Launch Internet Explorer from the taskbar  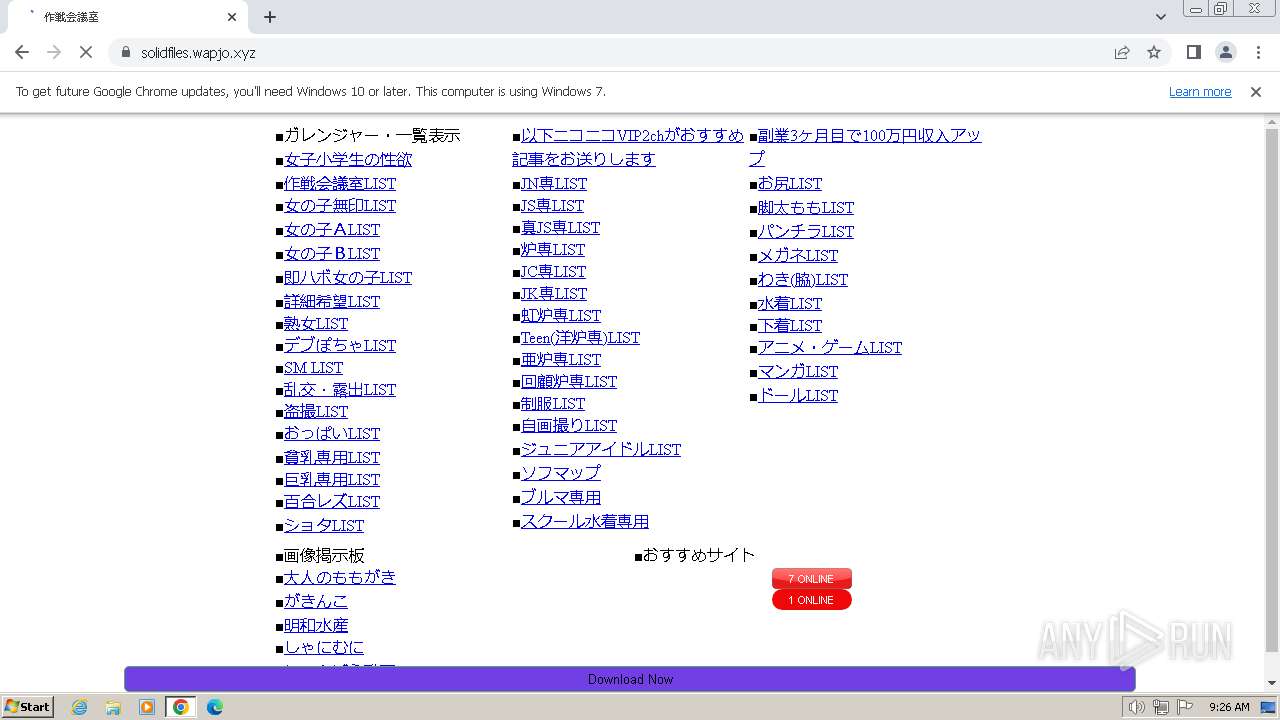(79, 707)
